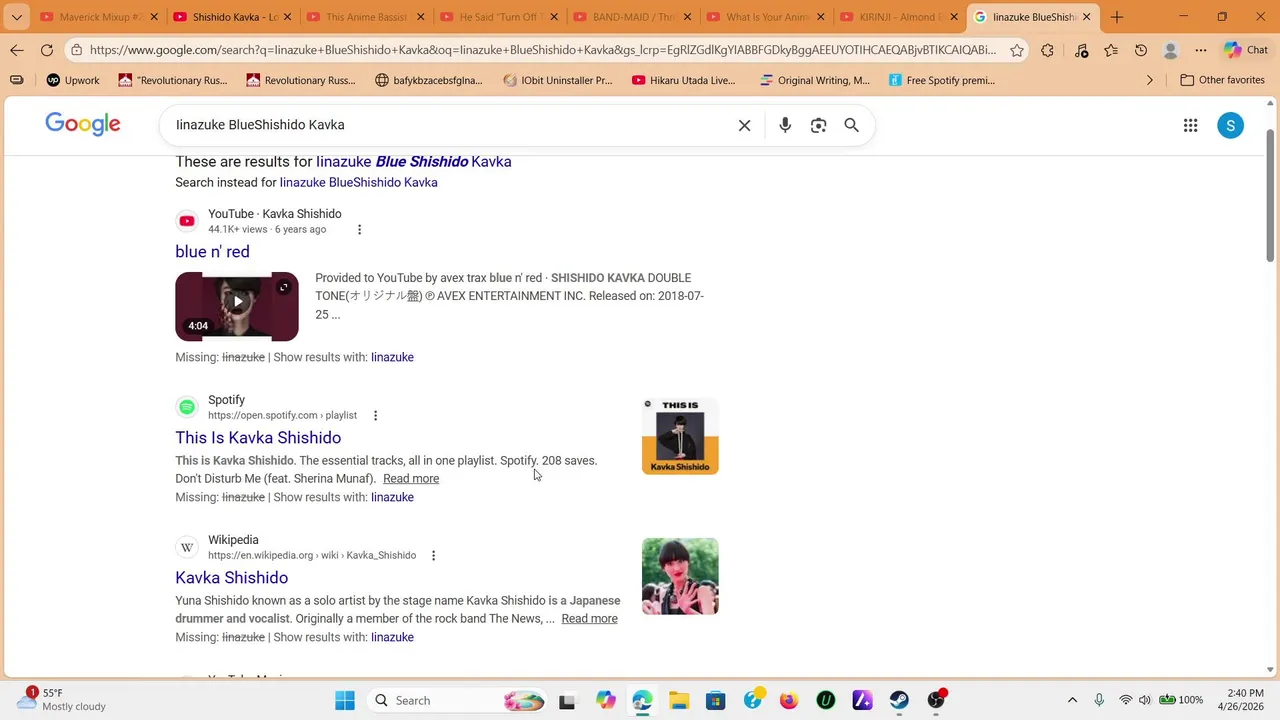
Task: Open Upwork bookmark
Action: [73, 80]
